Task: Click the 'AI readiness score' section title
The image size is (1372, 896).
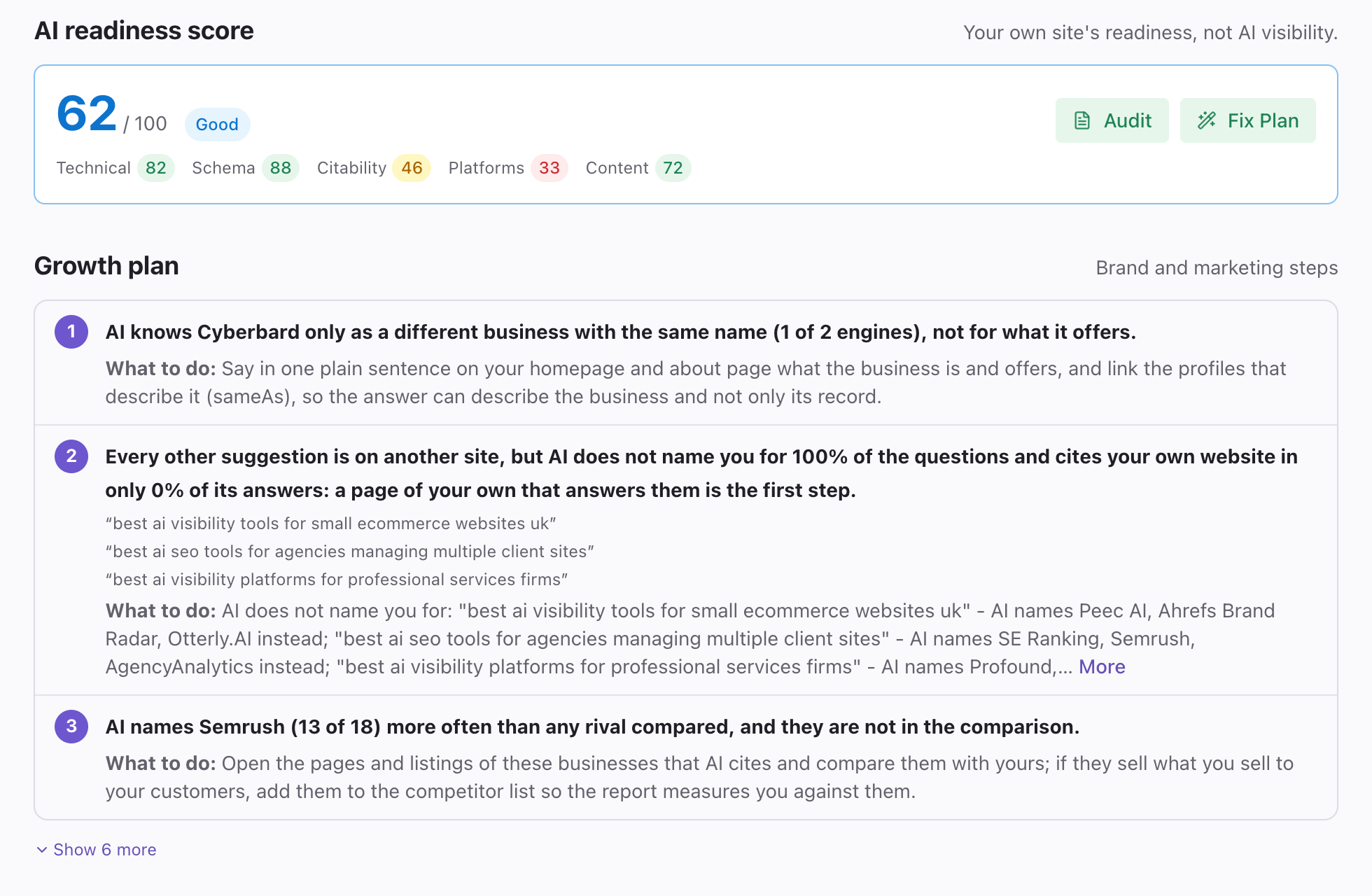Action: click(x=144, y=31)
